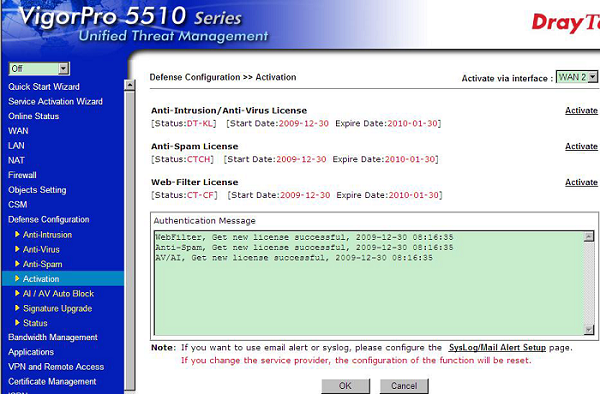The image size is (600, 394).
Task: Click the yellow arrow beside AI / AV Auto Block
Action: point(17,293)
